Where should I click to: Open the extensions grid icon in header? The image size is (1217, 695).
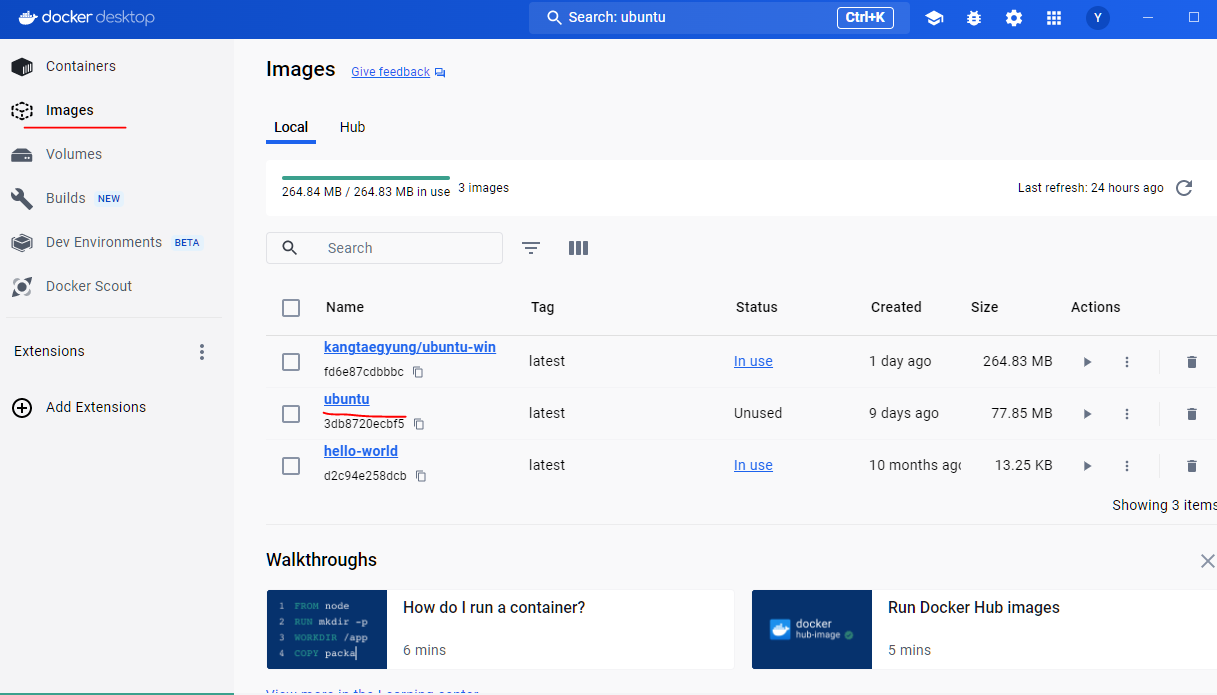(x=1053, y=18)
